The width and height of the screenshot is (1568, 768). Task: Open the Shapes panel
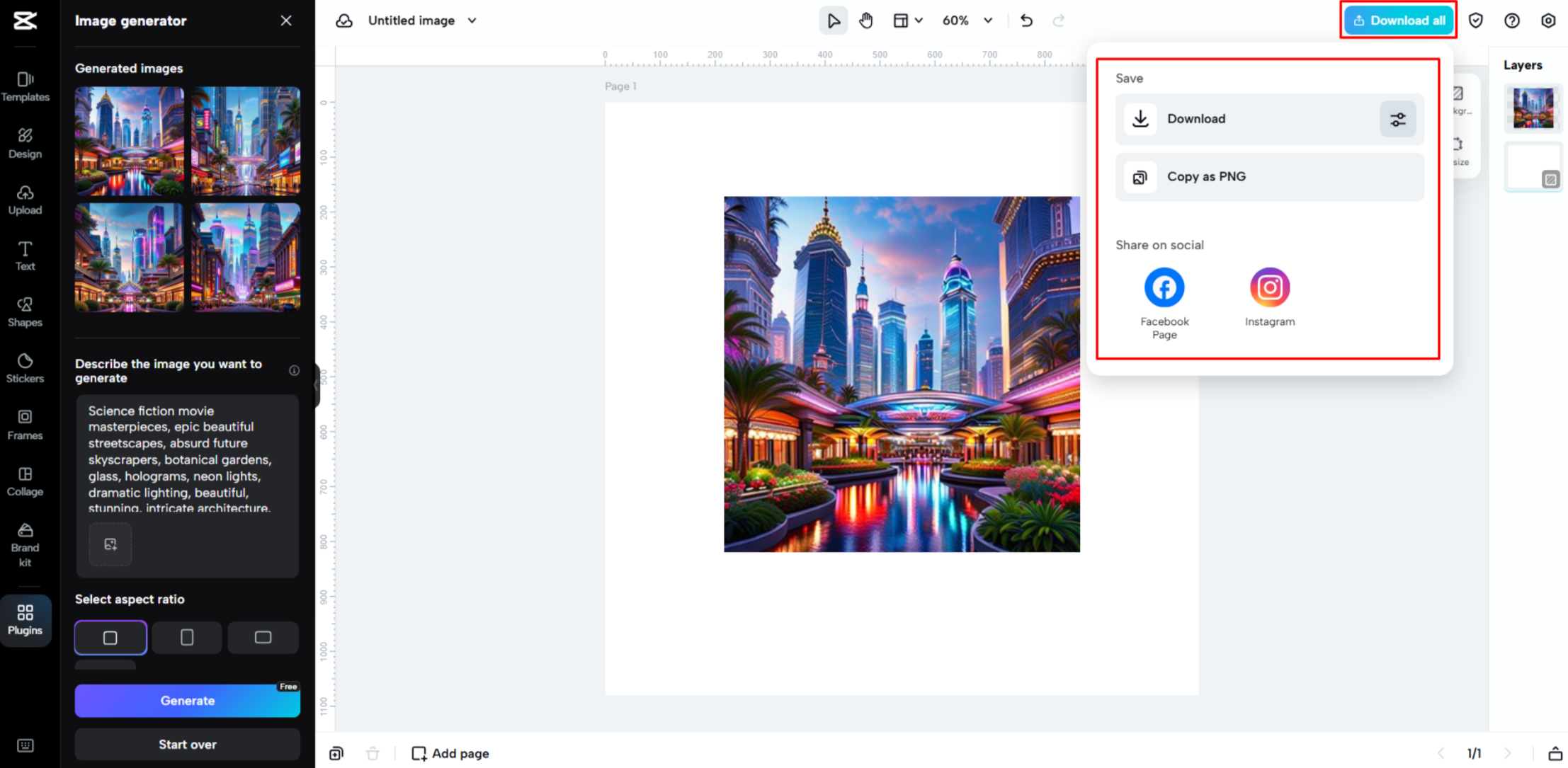coord(25,311)
